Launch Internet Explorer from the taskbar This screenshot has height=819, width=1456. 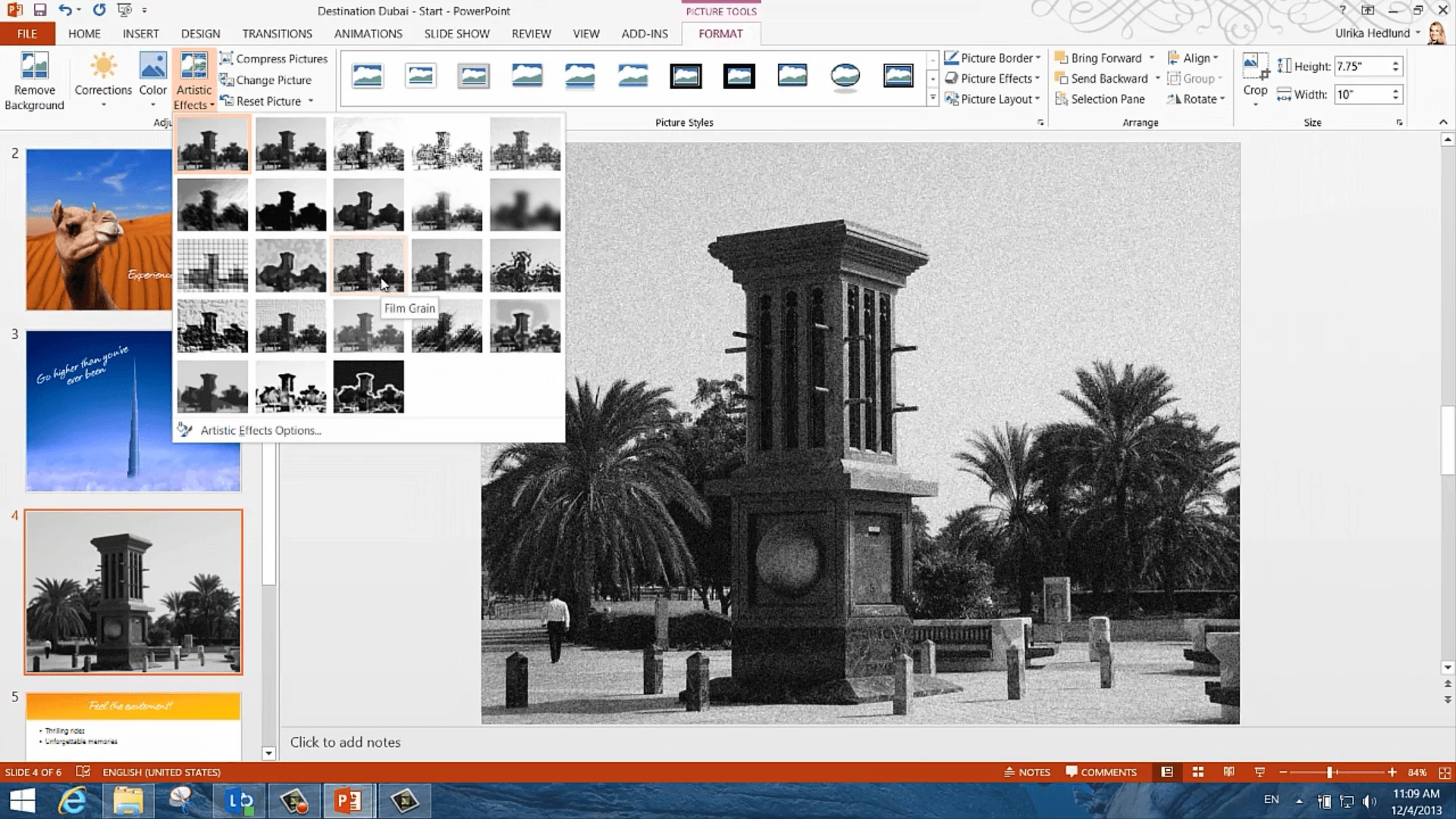pyautogui.click(x=74, y=801)
